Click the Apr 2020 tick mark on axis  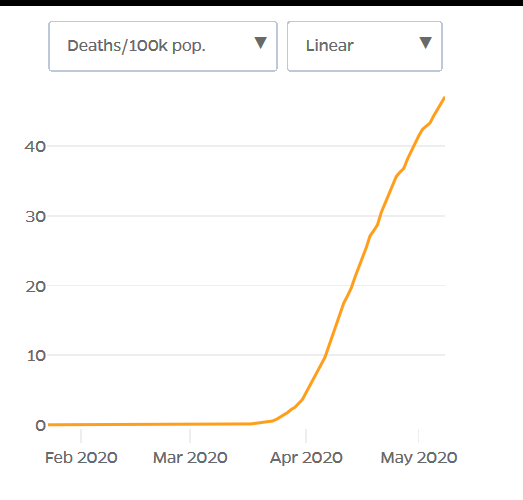click(306, 436)
